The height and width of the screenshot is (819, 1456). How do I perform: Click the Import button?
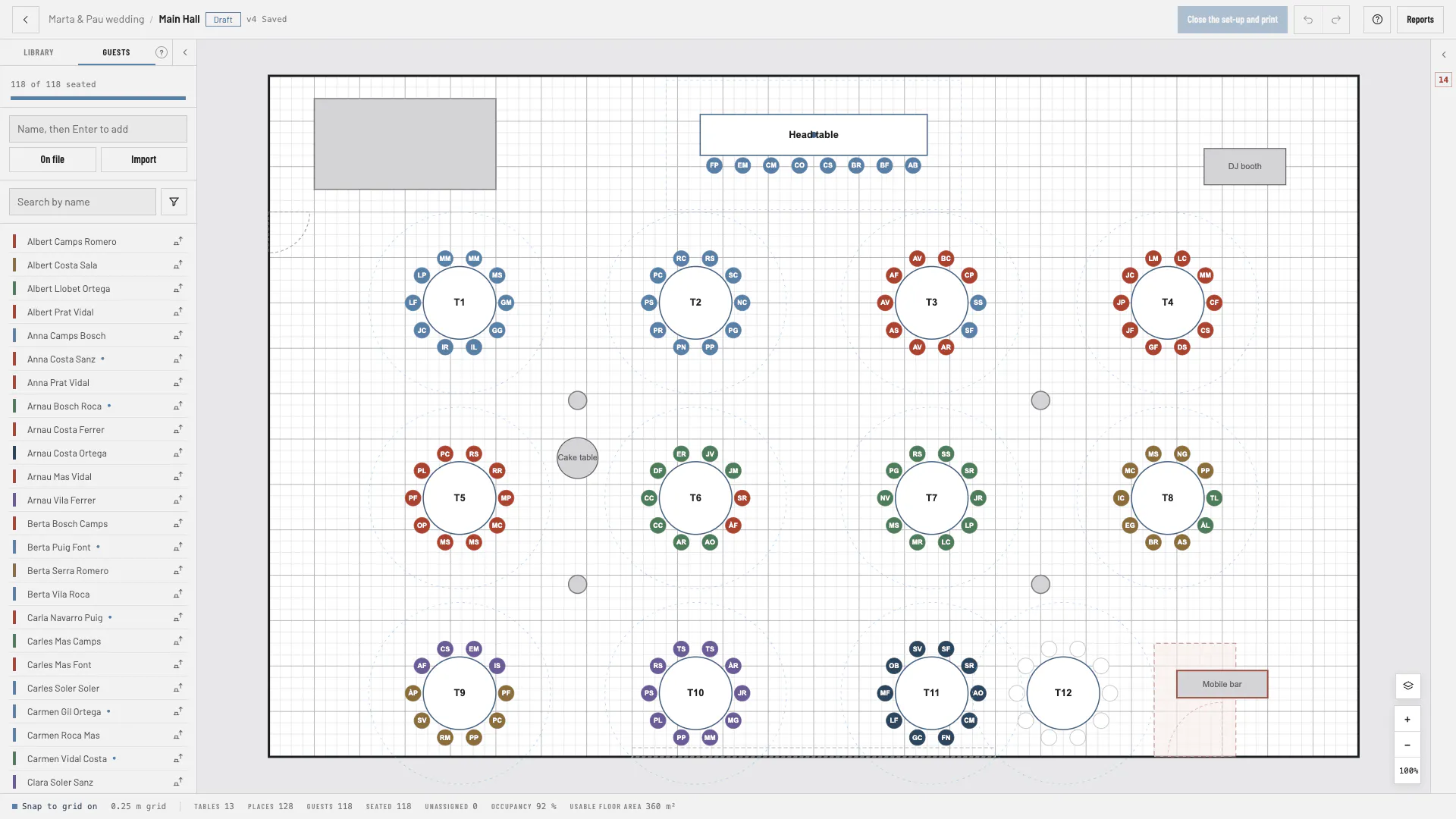coord(143,159)
